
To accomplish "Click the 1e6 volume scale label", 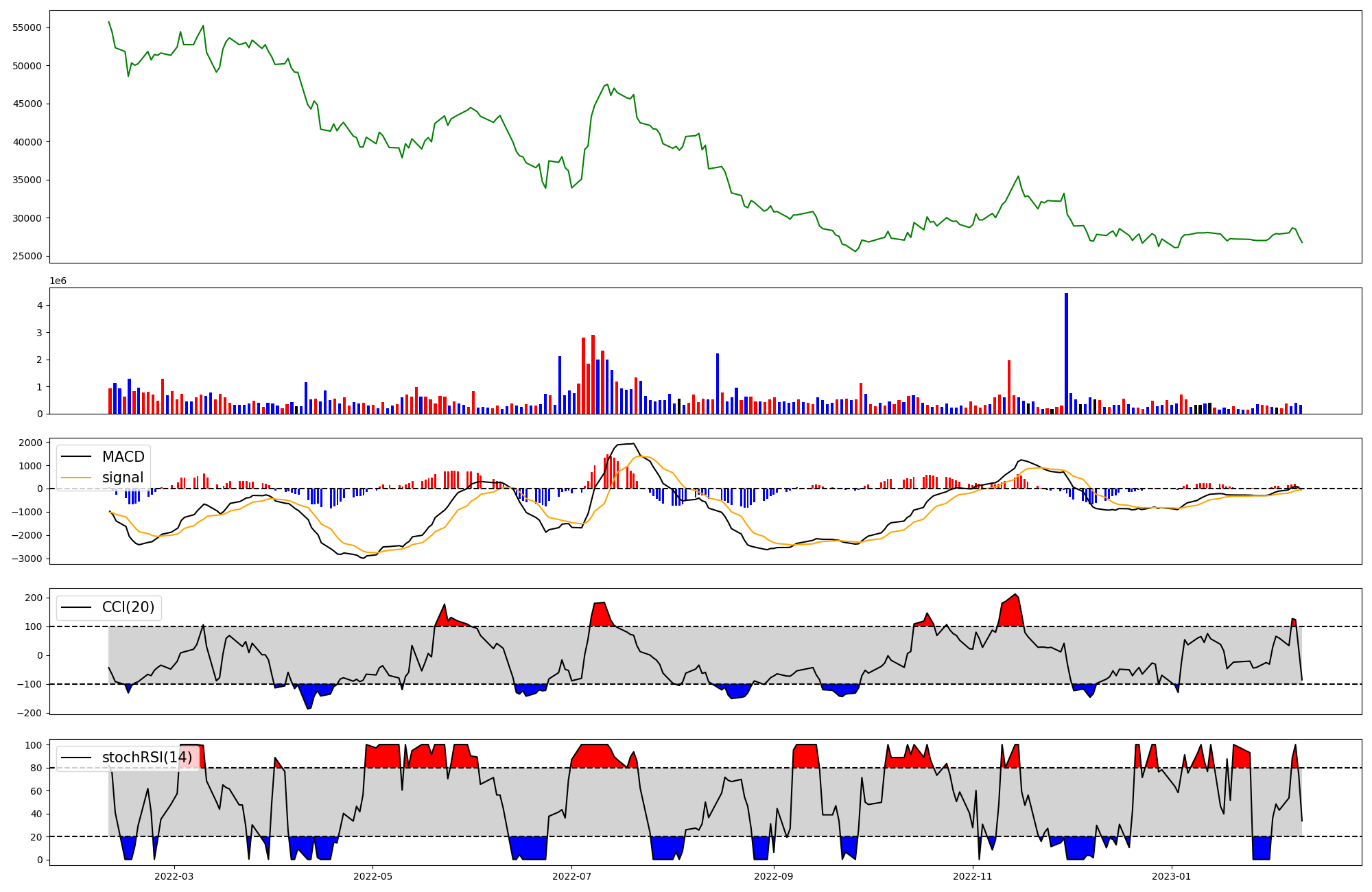I will click(59, 281).
